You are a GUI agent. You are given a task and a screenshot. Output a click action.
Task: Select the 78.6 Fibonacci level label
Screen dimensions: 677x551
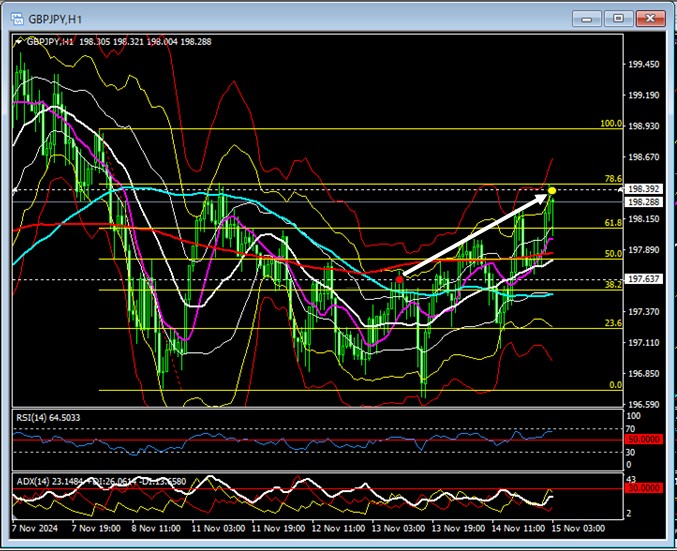(613, 179)
